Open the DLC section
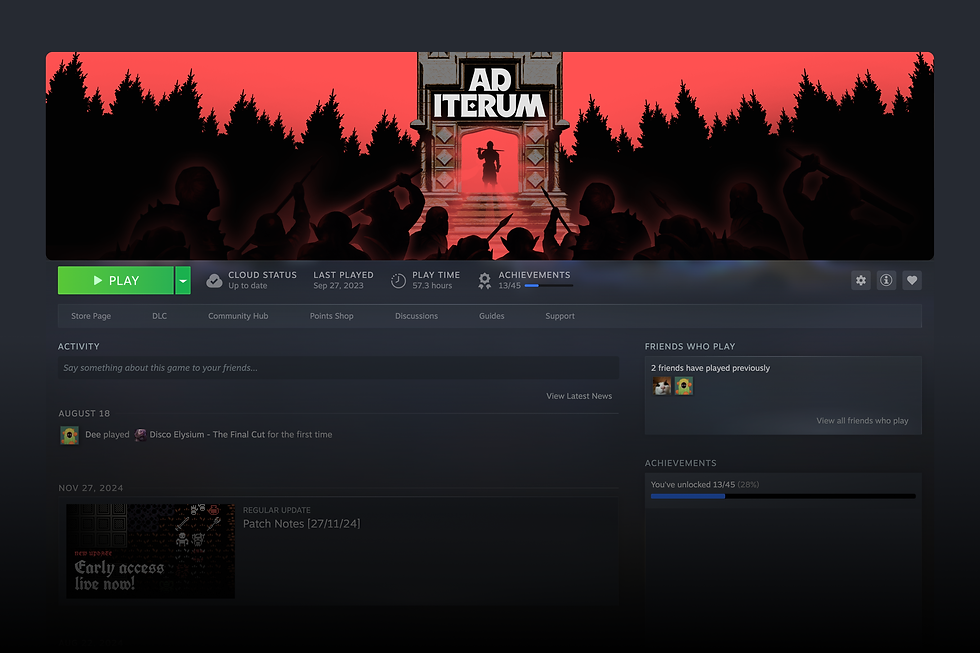The height and width of the screenshot is (653, 980). (x=159, y=316)
